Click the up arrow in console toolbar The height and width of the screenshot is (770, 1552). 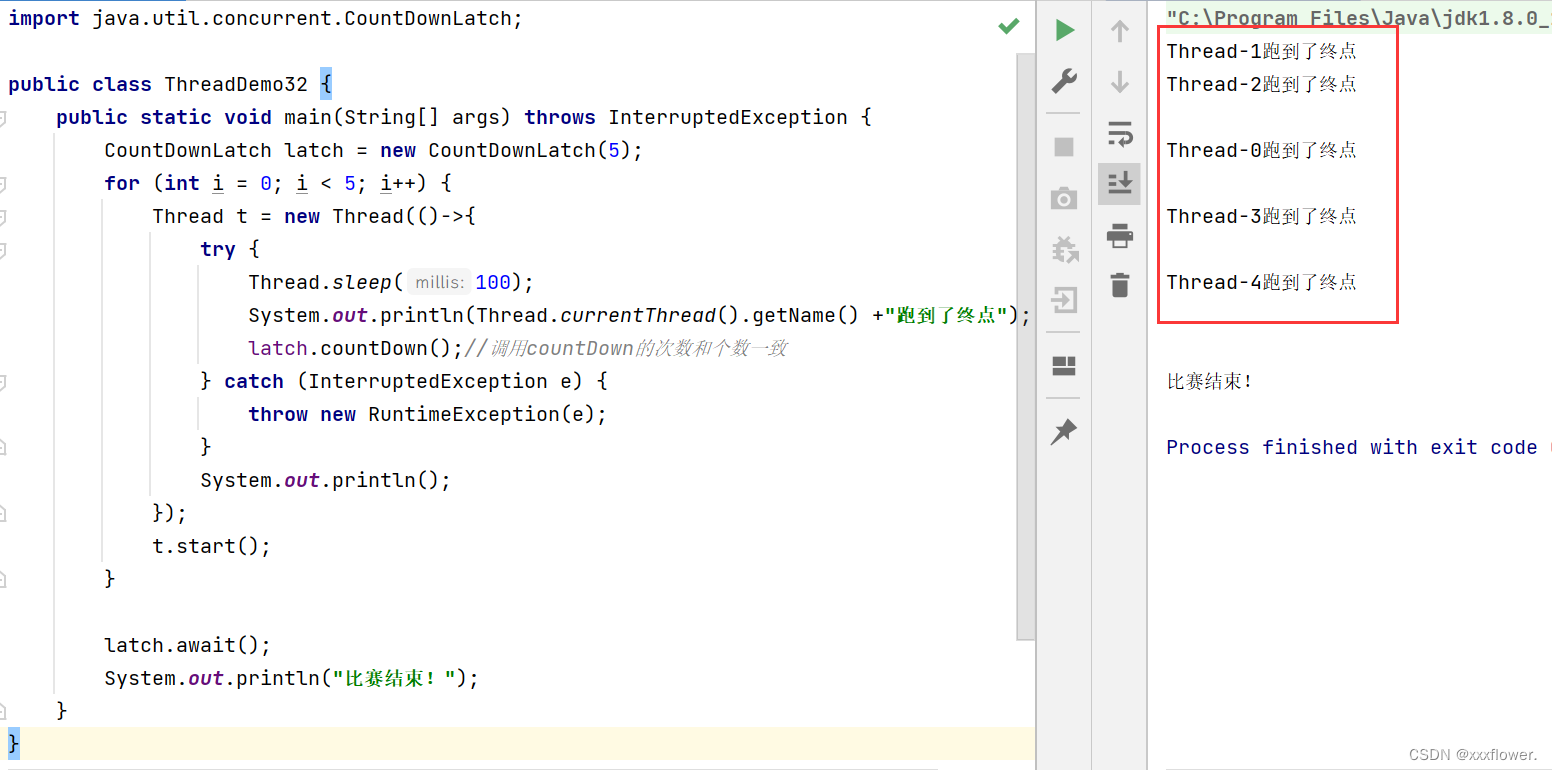coord(1120,30)
